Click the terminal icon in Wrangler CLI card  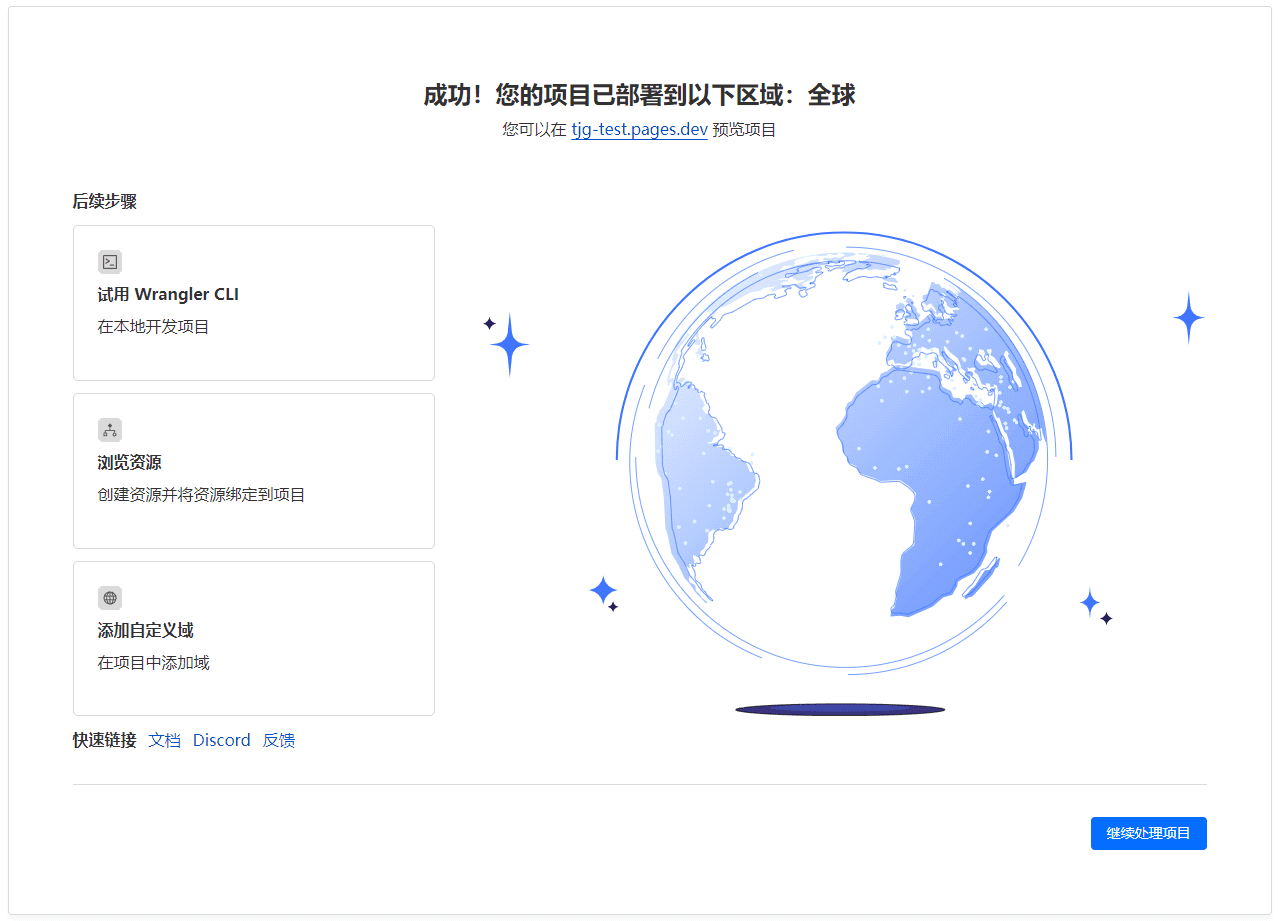pyautogui.click(x=110, y=262)
